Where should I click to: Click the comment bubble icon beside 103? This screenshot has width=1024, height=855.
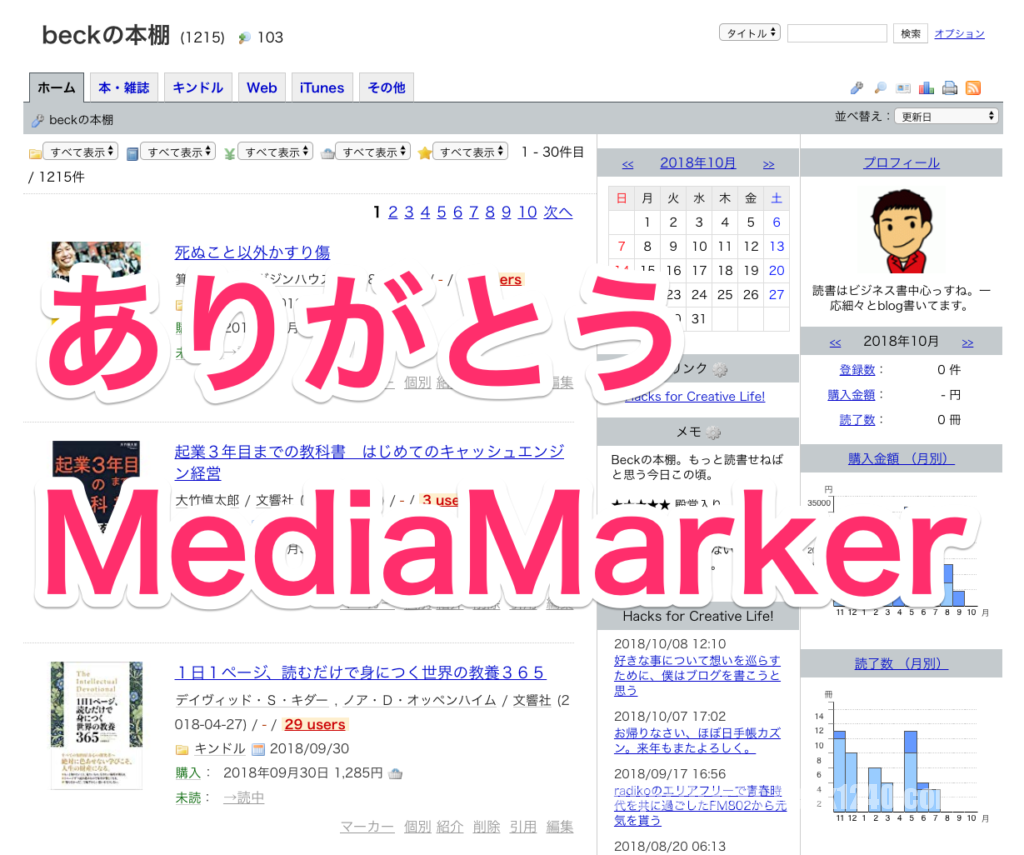pyautogui.click(x=244, y=38)
